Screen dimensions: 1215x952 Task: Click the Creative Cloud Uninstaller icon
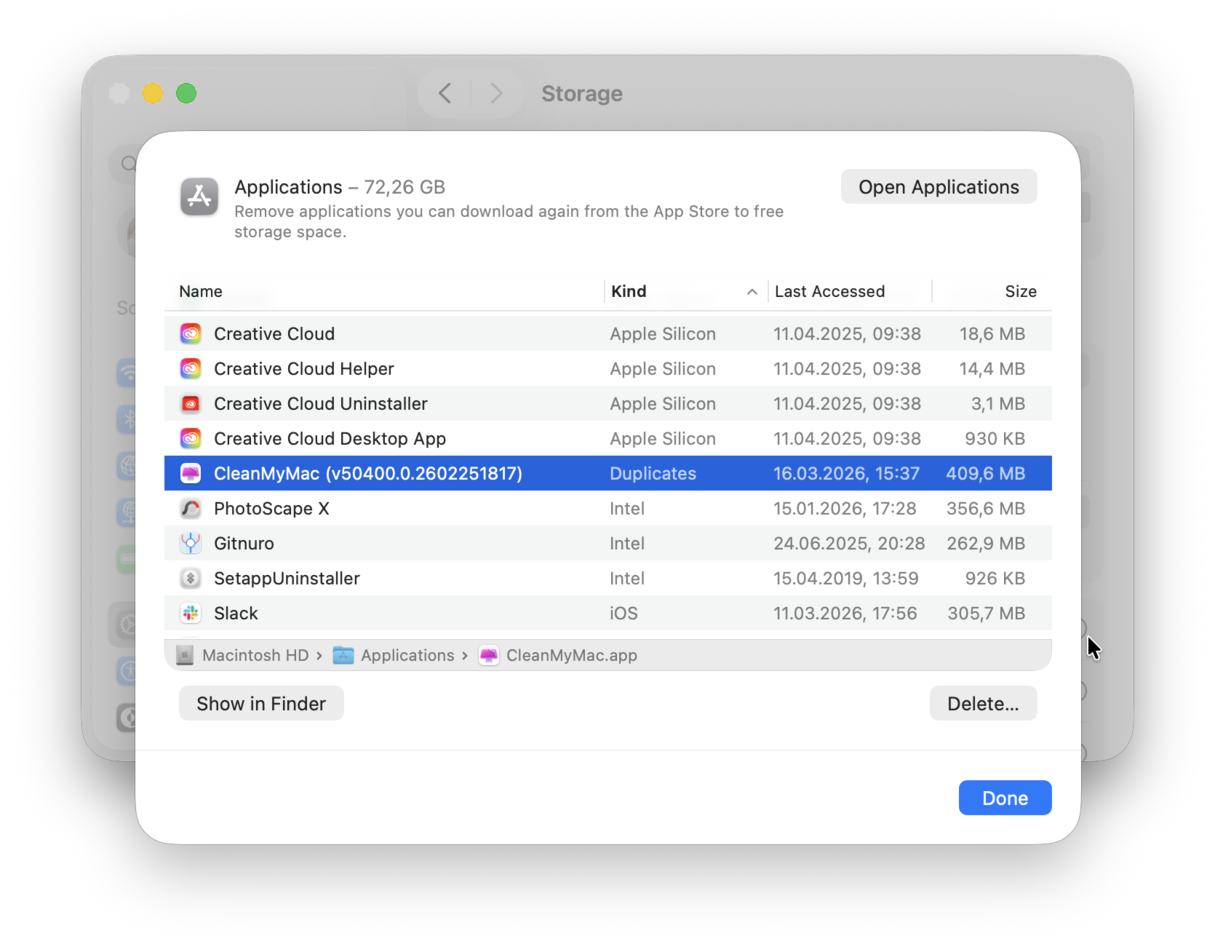click(191, 403)
